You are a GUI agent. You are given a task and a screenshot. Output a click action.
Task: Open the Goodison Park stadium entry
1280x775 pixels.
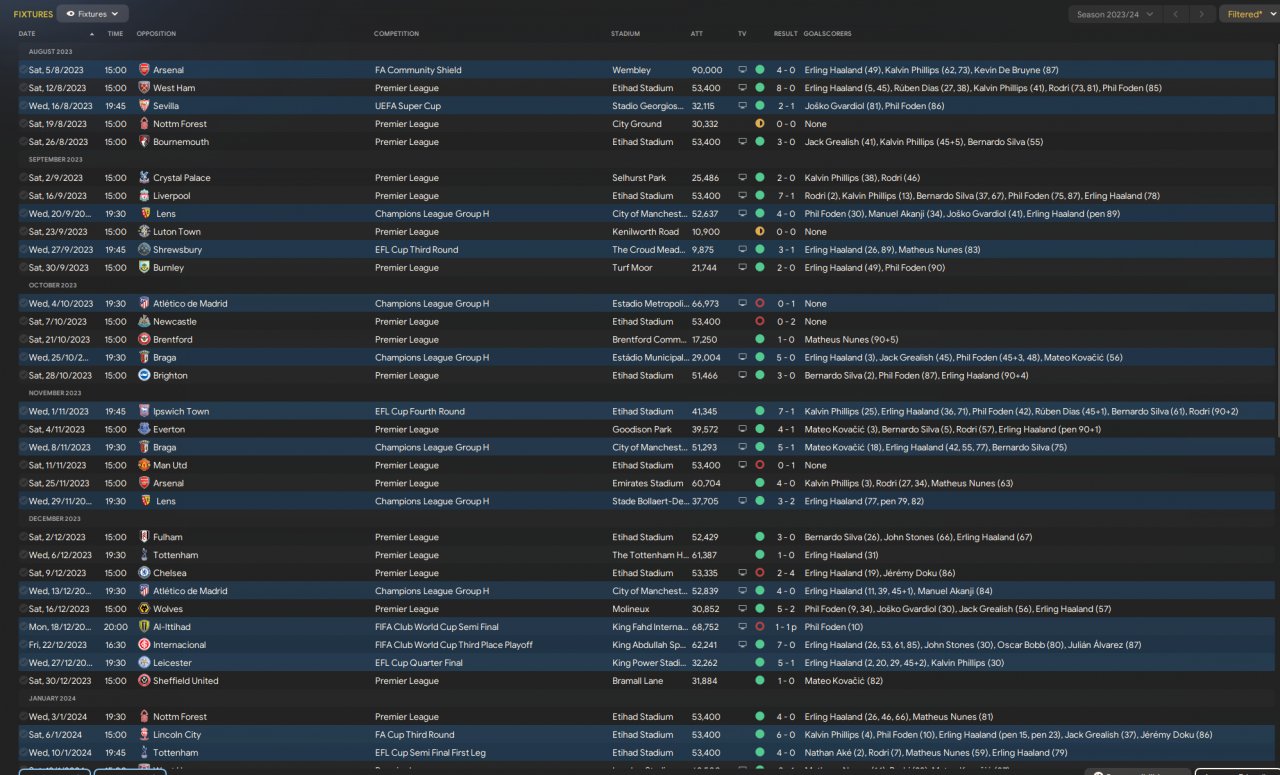click(641, 430)
